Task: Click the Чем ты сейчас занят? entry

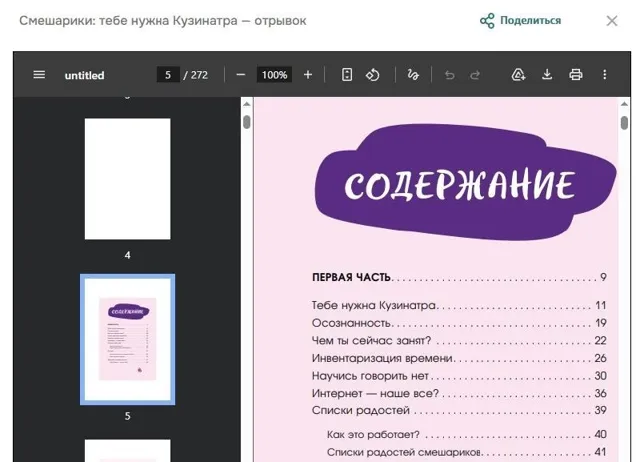Action: coord(459,340)
